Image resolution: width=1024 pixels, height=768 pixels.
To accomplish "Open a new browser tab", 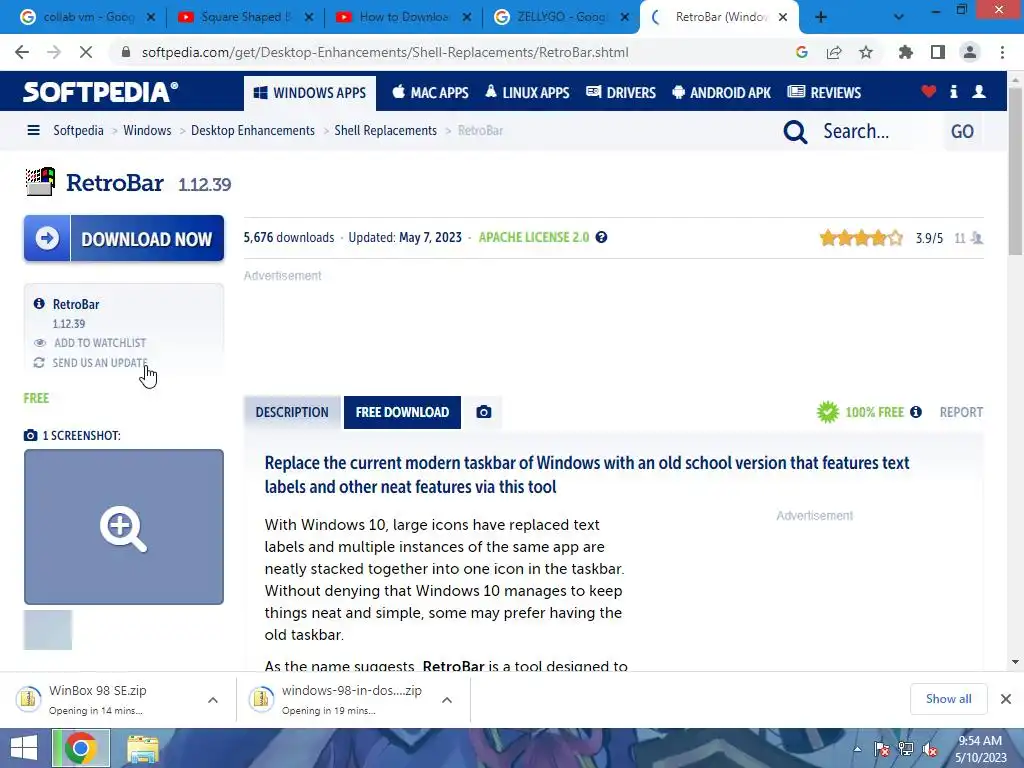I will pyautogui.click(x=821, y=17).
